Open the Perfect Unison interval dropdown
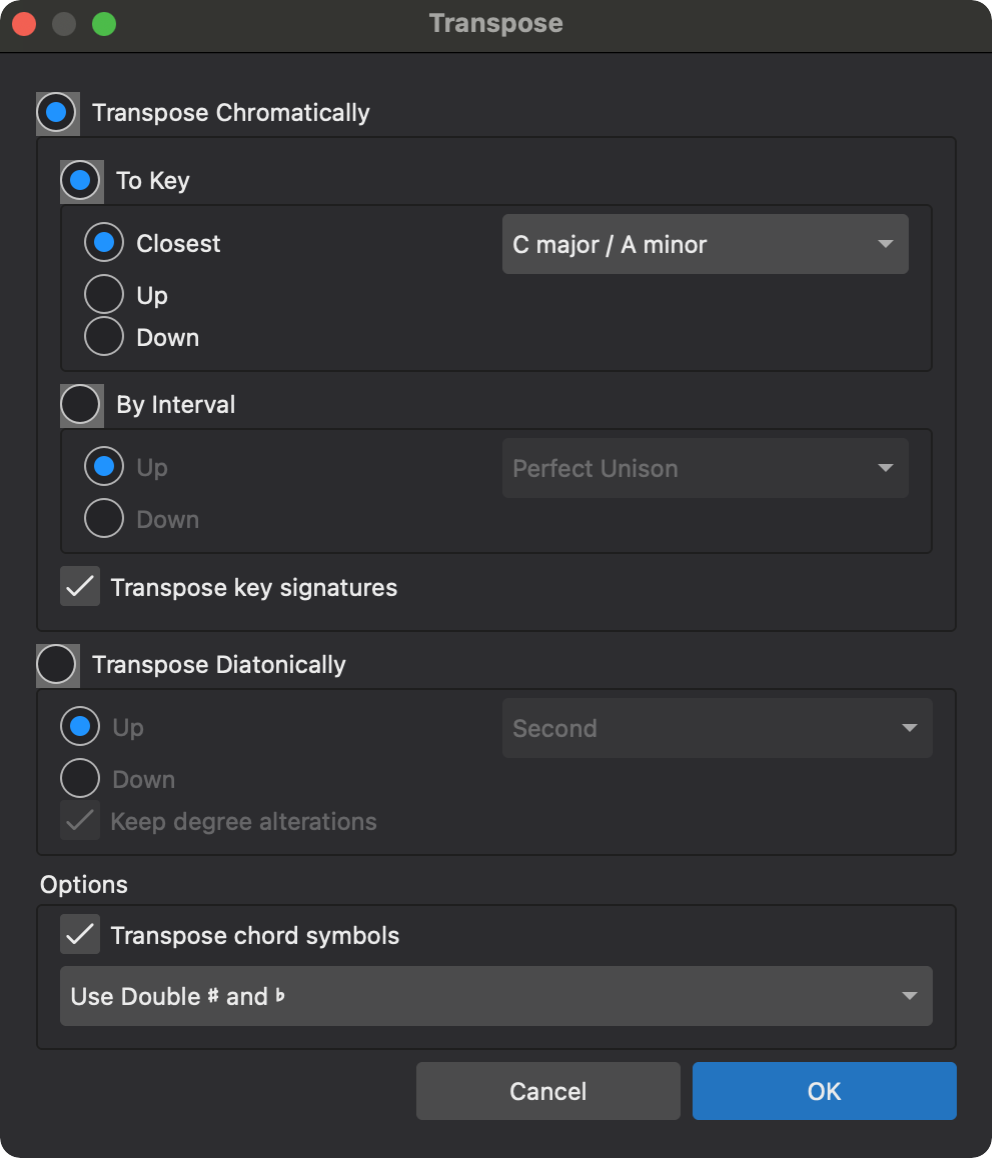This screenshot has width=992, height=1158. (x=705, y=467)
